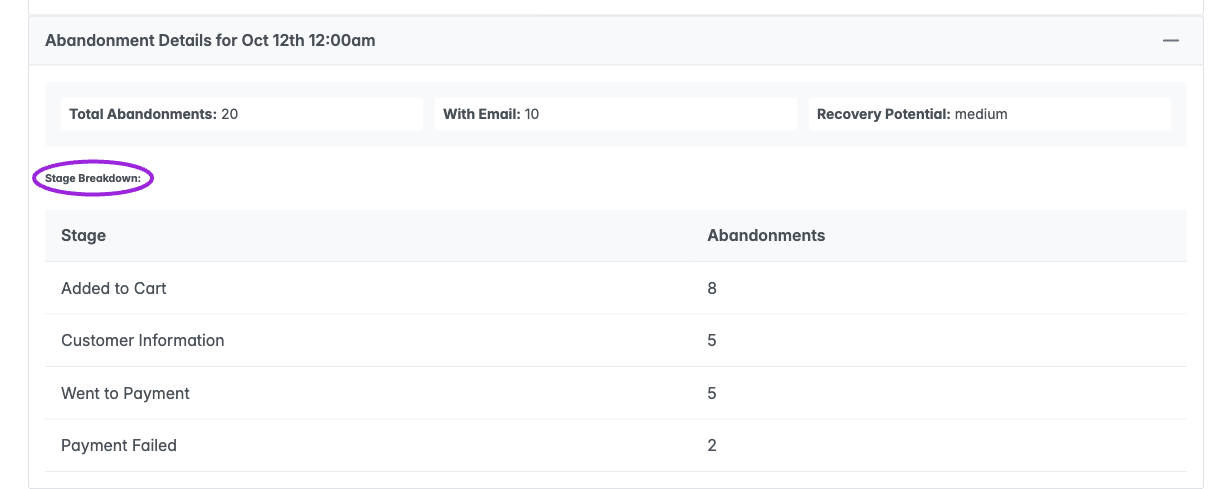Image resolution: width=1230 pixels, height=489 pixels.
Task: Click the Stage column header
Action: click(x=83, y=236)
